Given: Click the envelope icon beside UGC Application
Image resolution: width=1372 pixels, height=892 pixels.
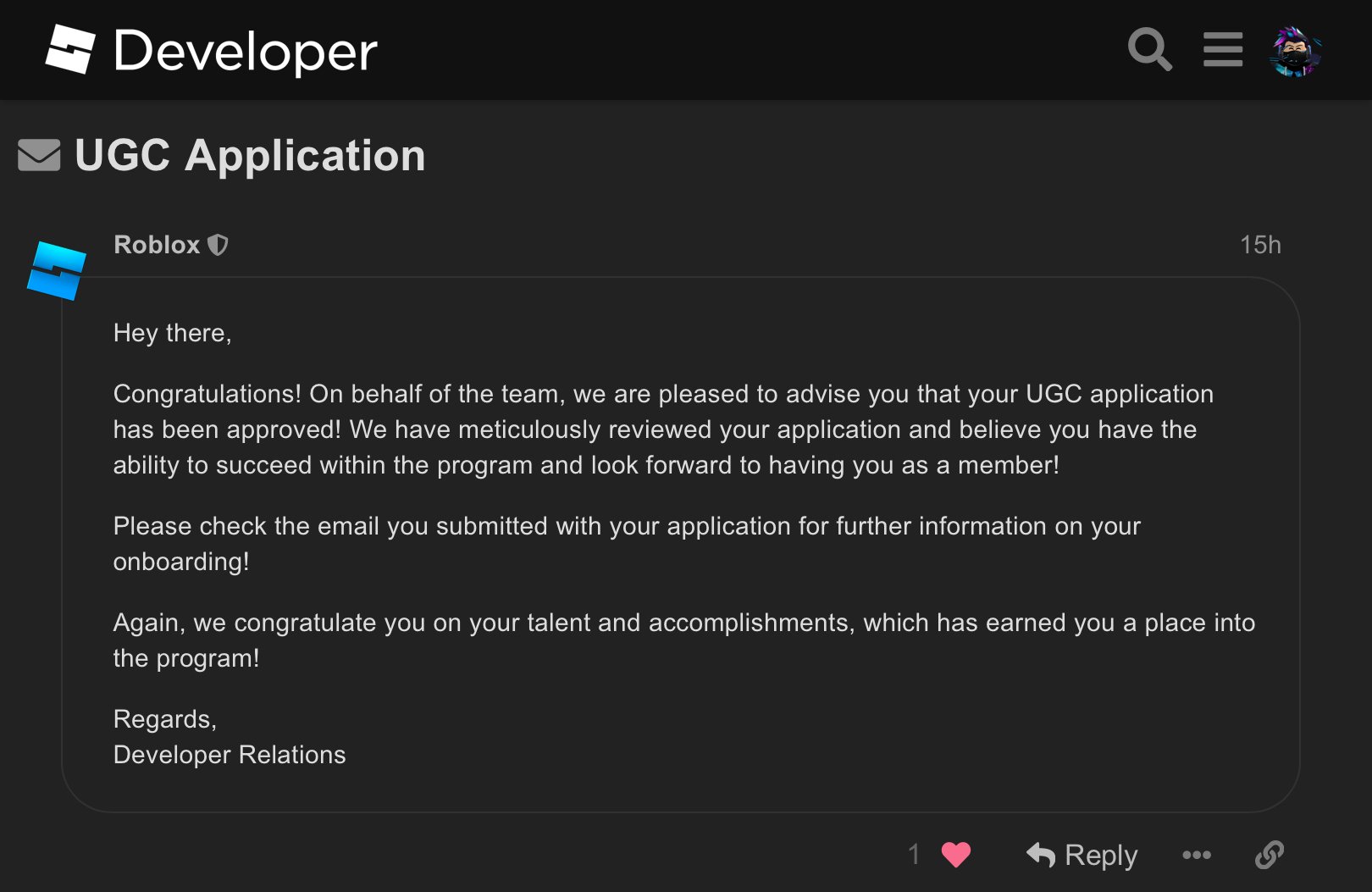Looking at the screenshot, I should point(39,155).
